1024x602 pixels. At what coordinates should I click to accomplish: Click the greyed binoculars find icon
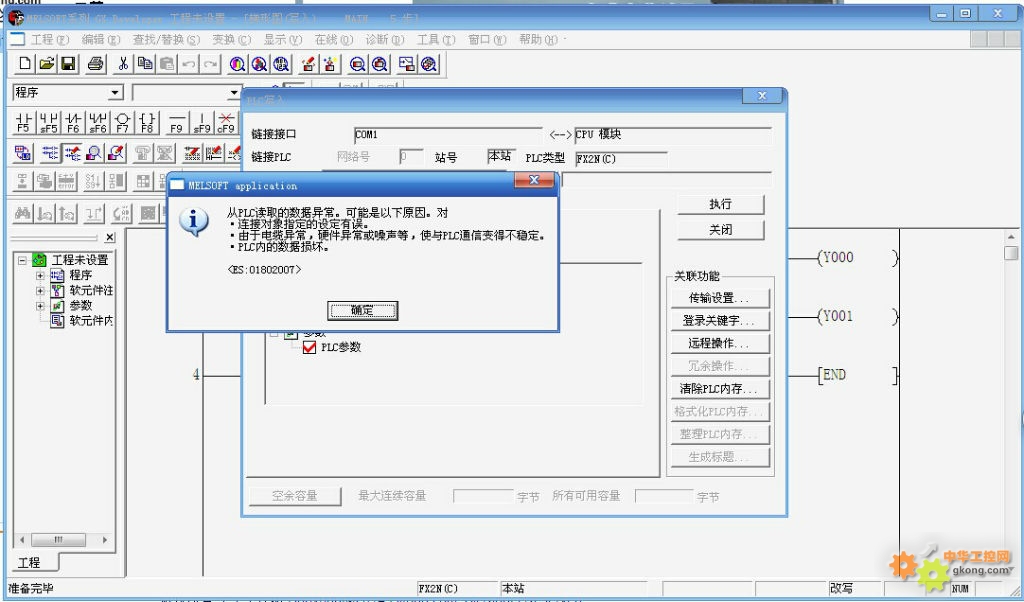coord(23,213)
